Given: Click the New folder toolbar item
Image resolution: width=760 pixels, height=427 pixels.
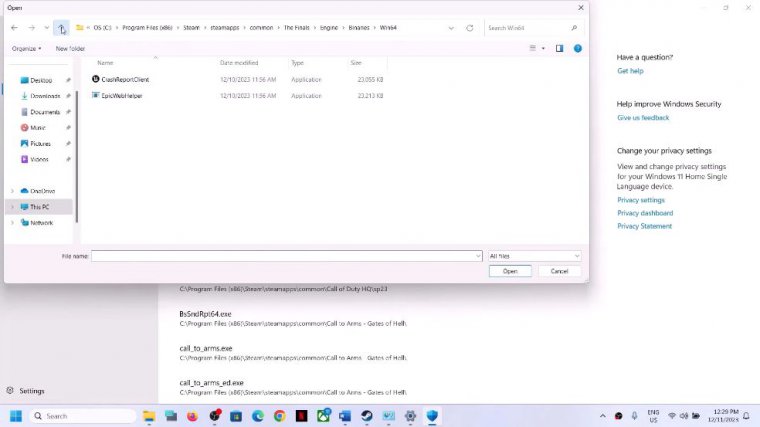Looking at the screenshot, I should pyautogui.click(x=70, y=48).
